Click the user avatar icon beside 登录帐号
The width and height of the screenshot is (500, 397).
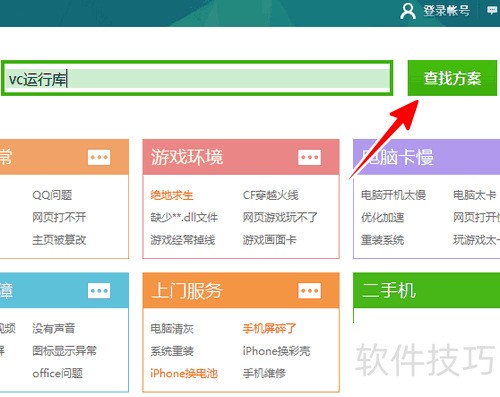tap(408, 11)
